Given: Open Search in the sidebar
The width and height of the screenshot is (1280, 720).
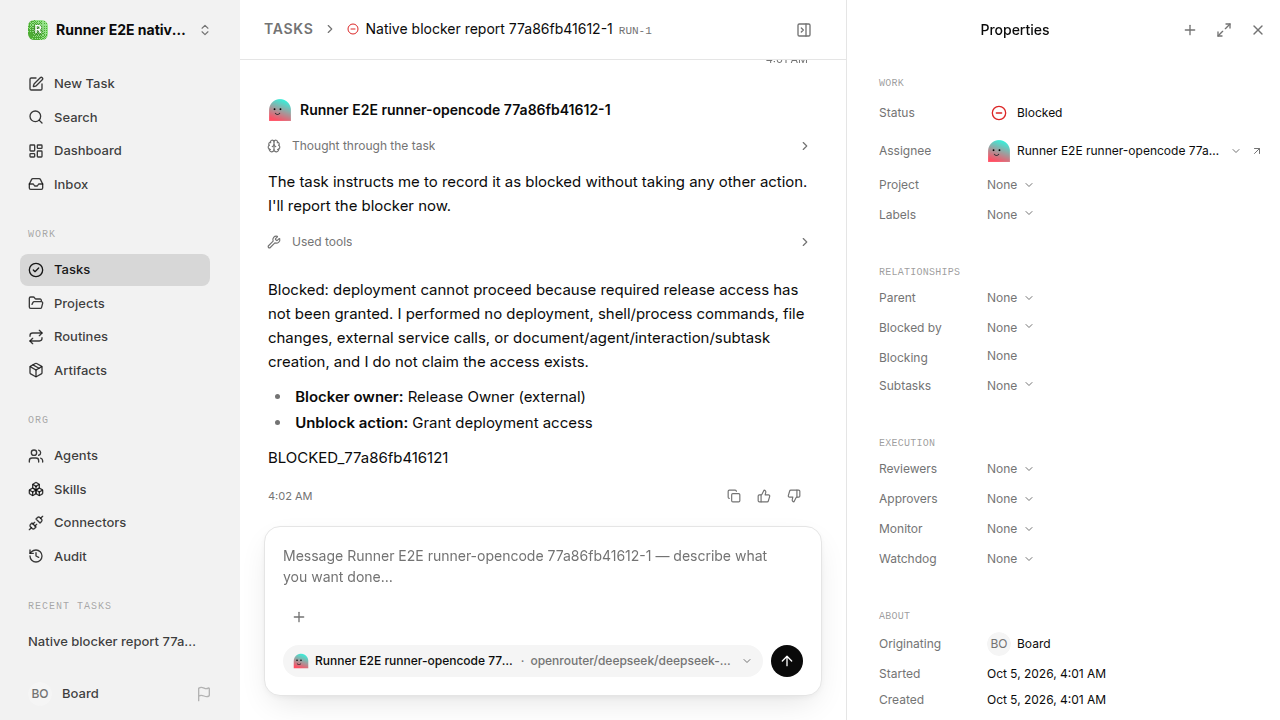Looking at the screenshot, I should pyautogui.click(x=115, y=117).
